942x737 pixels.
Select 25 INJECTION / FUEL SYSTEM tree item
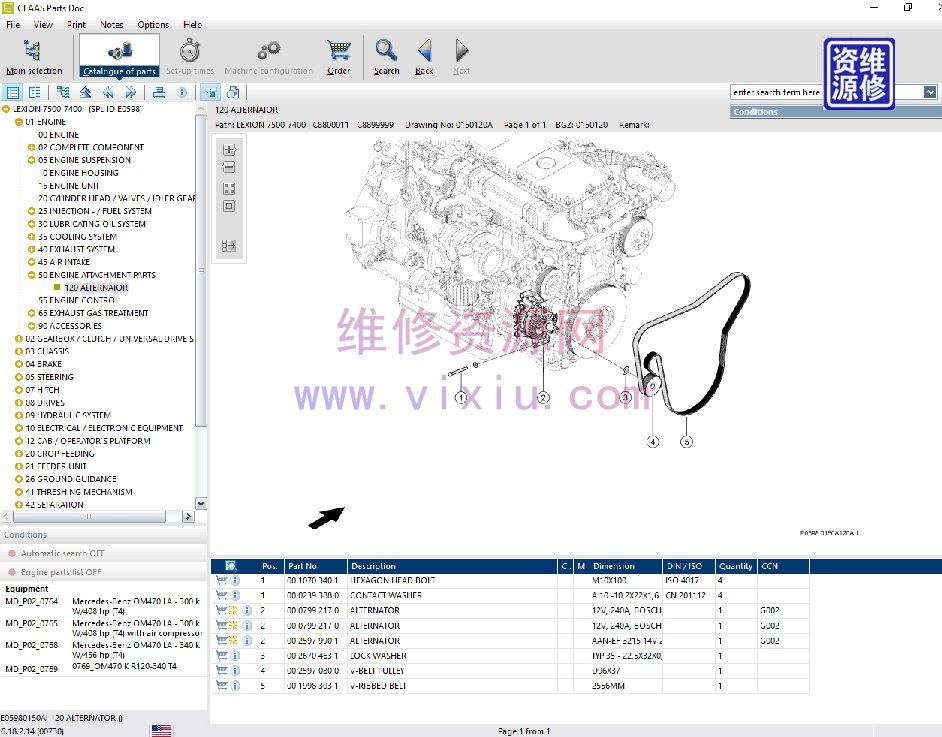(95, 211)
